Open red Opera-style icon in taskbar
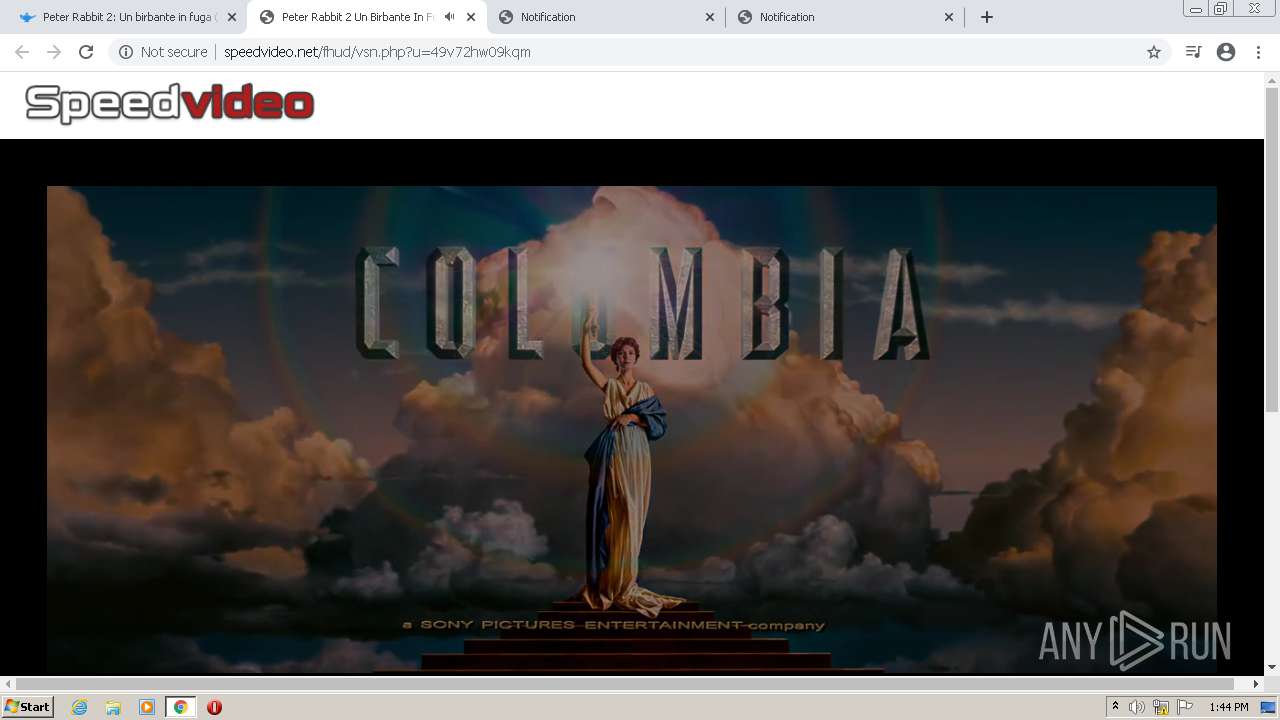The image size is (1280, 720). (x=214, y=707)
